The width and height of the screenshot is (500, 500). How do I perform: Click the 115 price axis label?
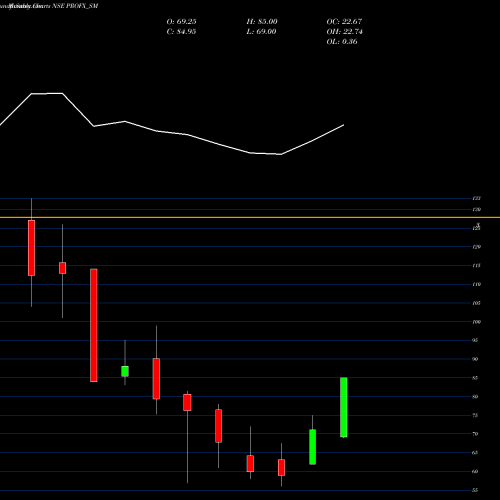tap(476, 266)
